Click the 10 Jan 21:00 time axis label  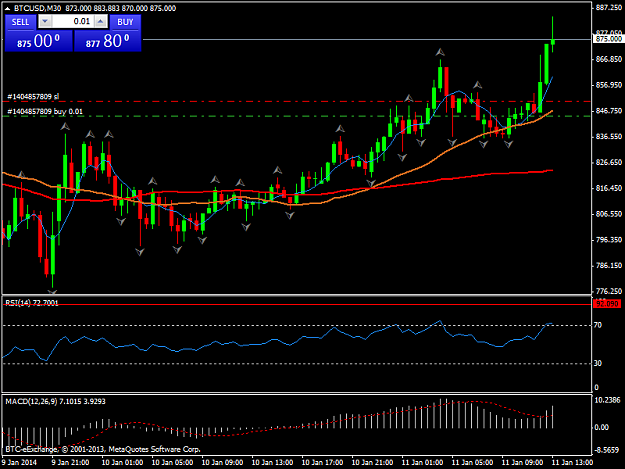pos(372,462)
